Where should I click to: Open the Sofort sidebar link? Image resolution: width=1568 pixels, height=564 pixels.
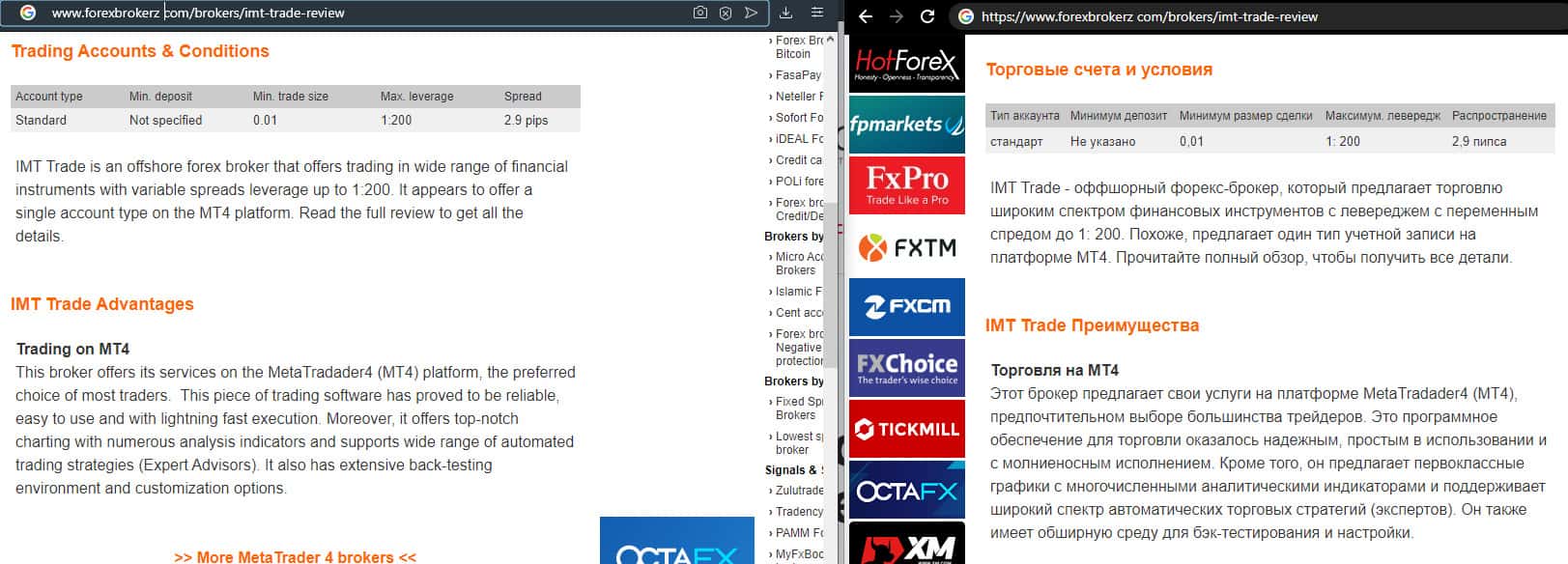pyautogui.click(x=798, y=117)
